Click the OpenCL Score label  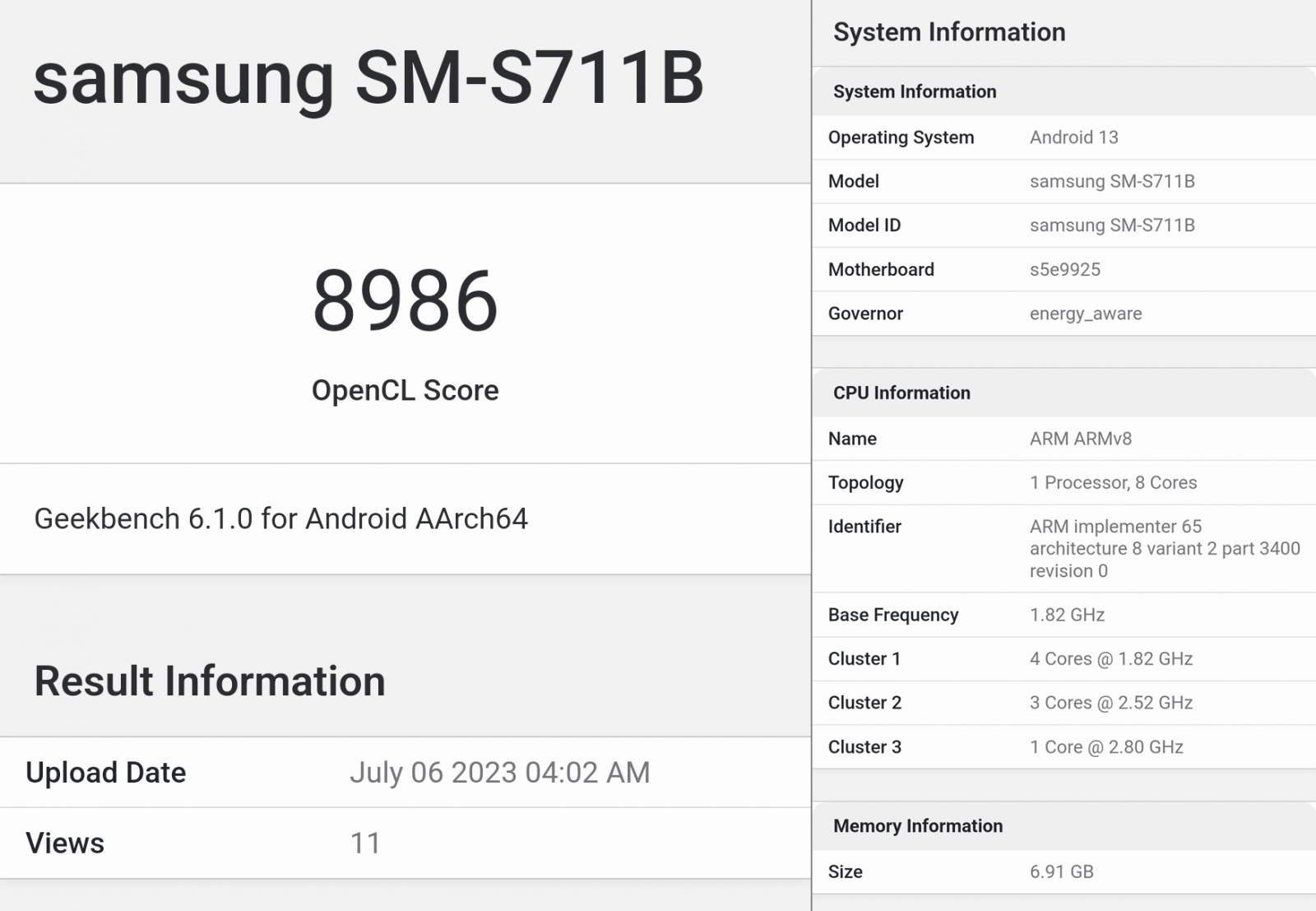[405, 390]
